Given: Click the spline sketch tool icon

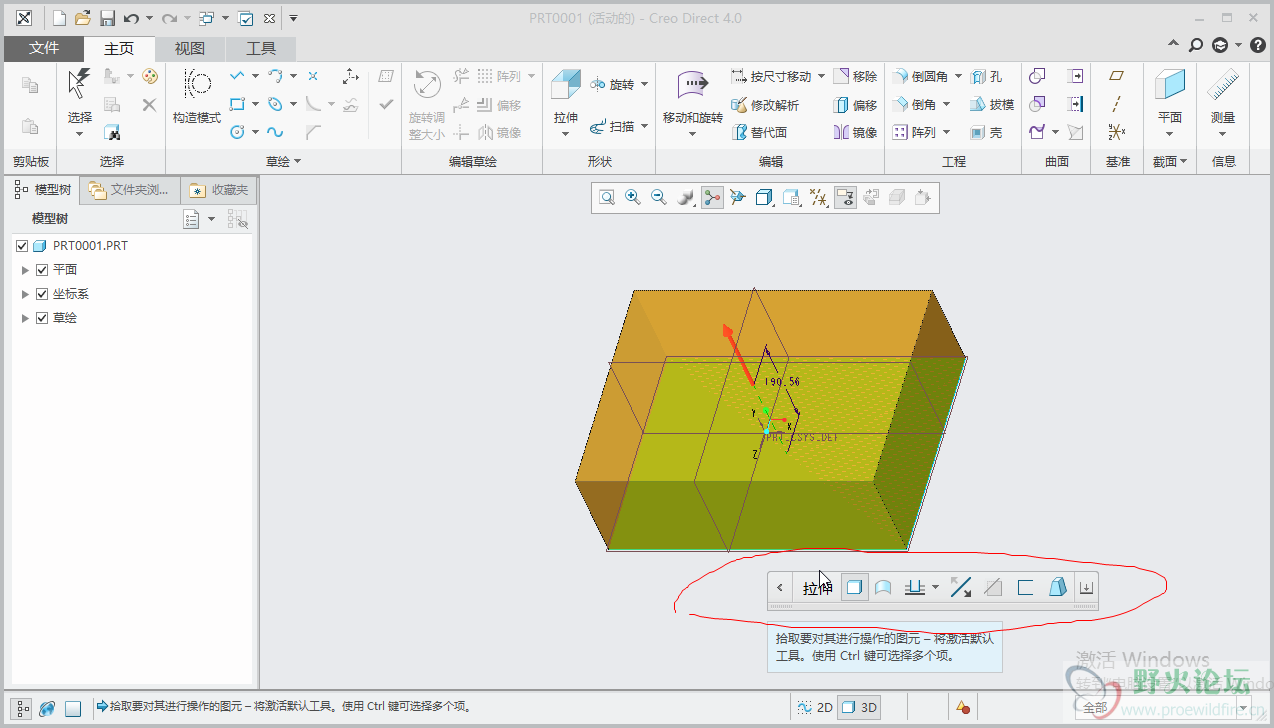Looking at the screenshot, I should (275, 132).
